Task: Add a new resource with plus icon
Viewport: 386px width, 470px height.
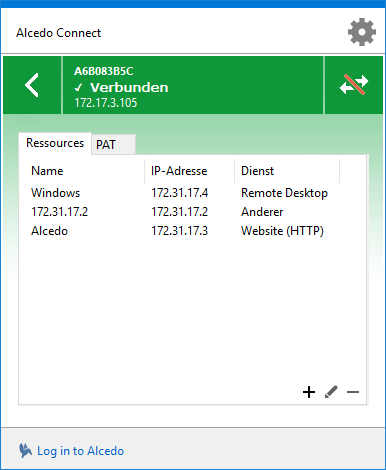Action: pyautogui.click(x=309, y=392)
